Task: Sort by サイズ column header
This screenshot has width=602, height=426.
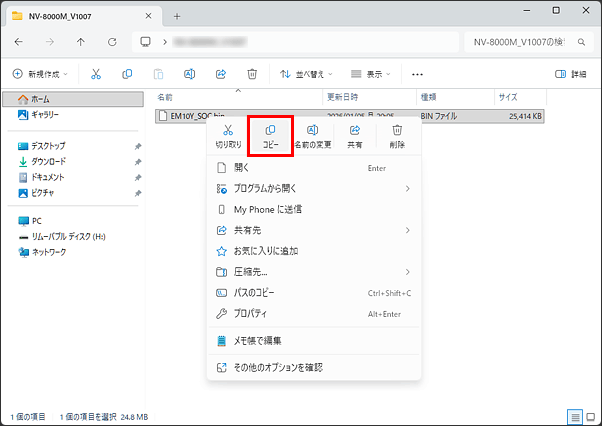Action: [520, 97]
